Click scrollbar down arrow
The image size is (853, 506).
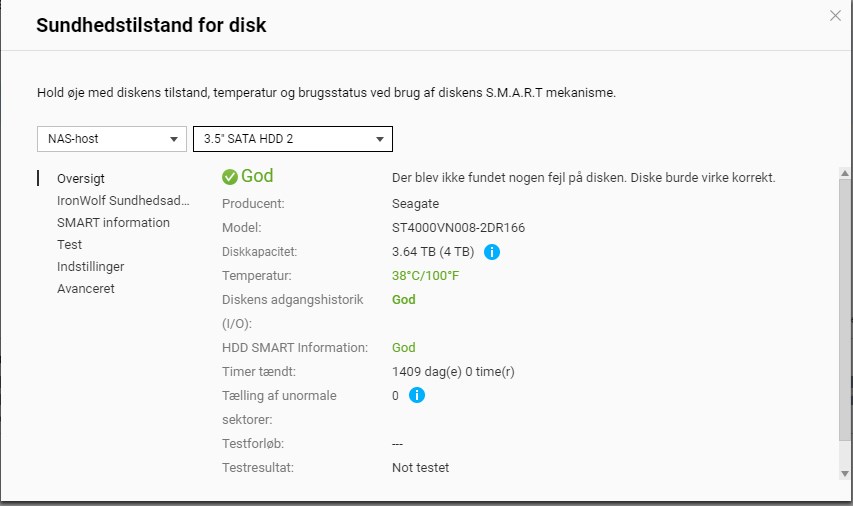point(845,474)
